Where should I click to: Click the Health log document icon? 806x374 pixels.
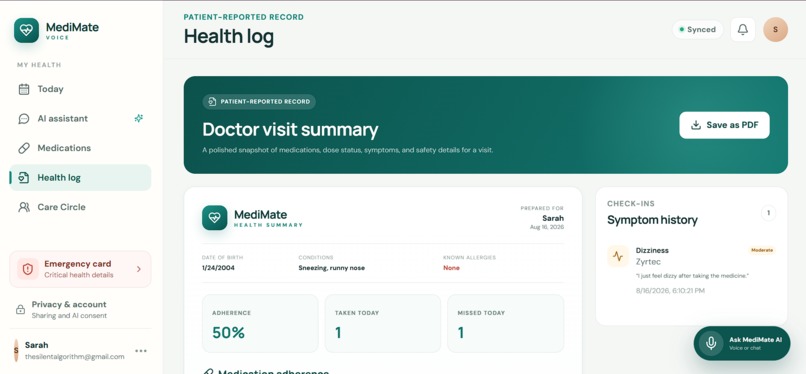(24, 178)
